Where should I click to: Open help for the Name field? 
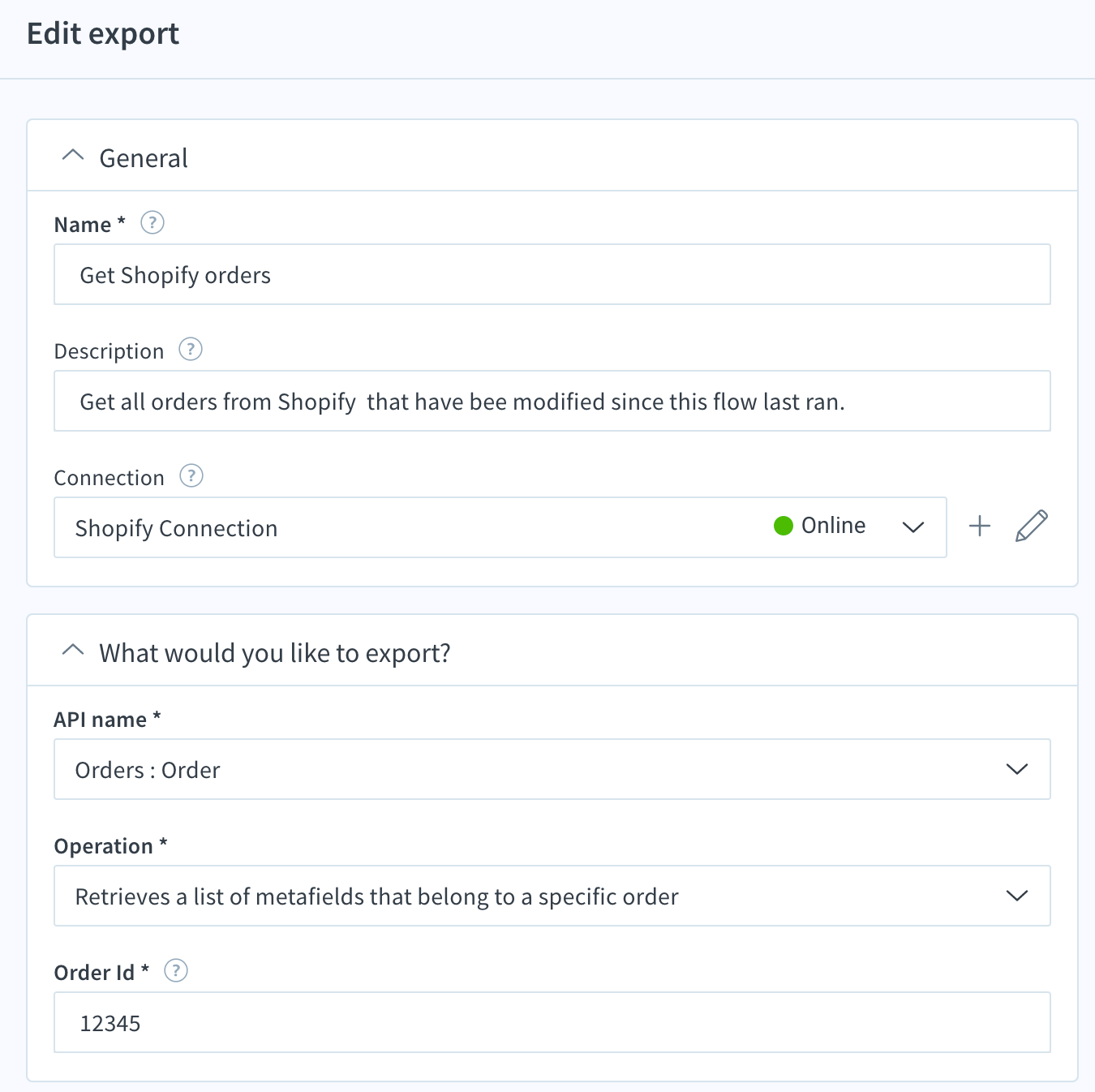(x=152, y=222)
